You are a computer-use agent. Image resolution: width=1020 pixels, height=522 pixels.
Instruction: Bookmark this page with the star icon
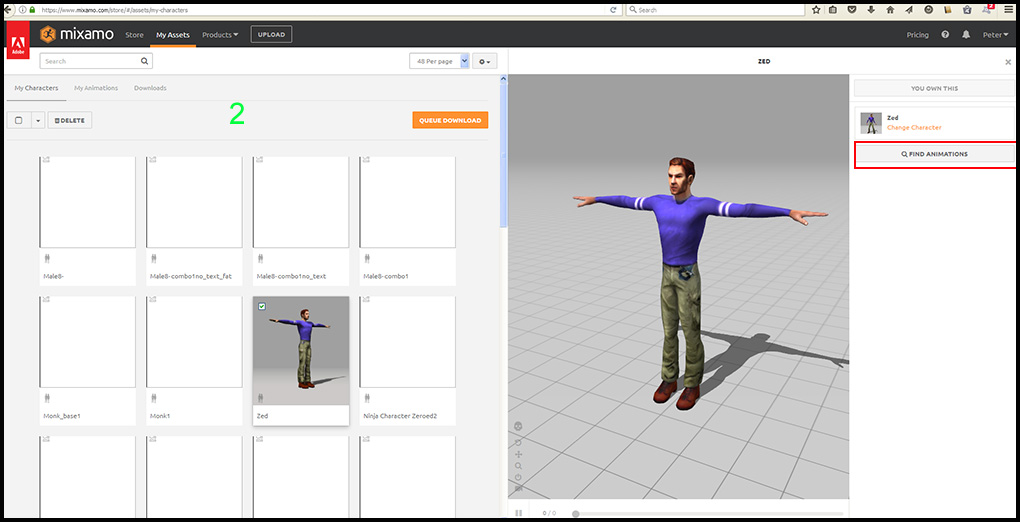click(816, 10)
